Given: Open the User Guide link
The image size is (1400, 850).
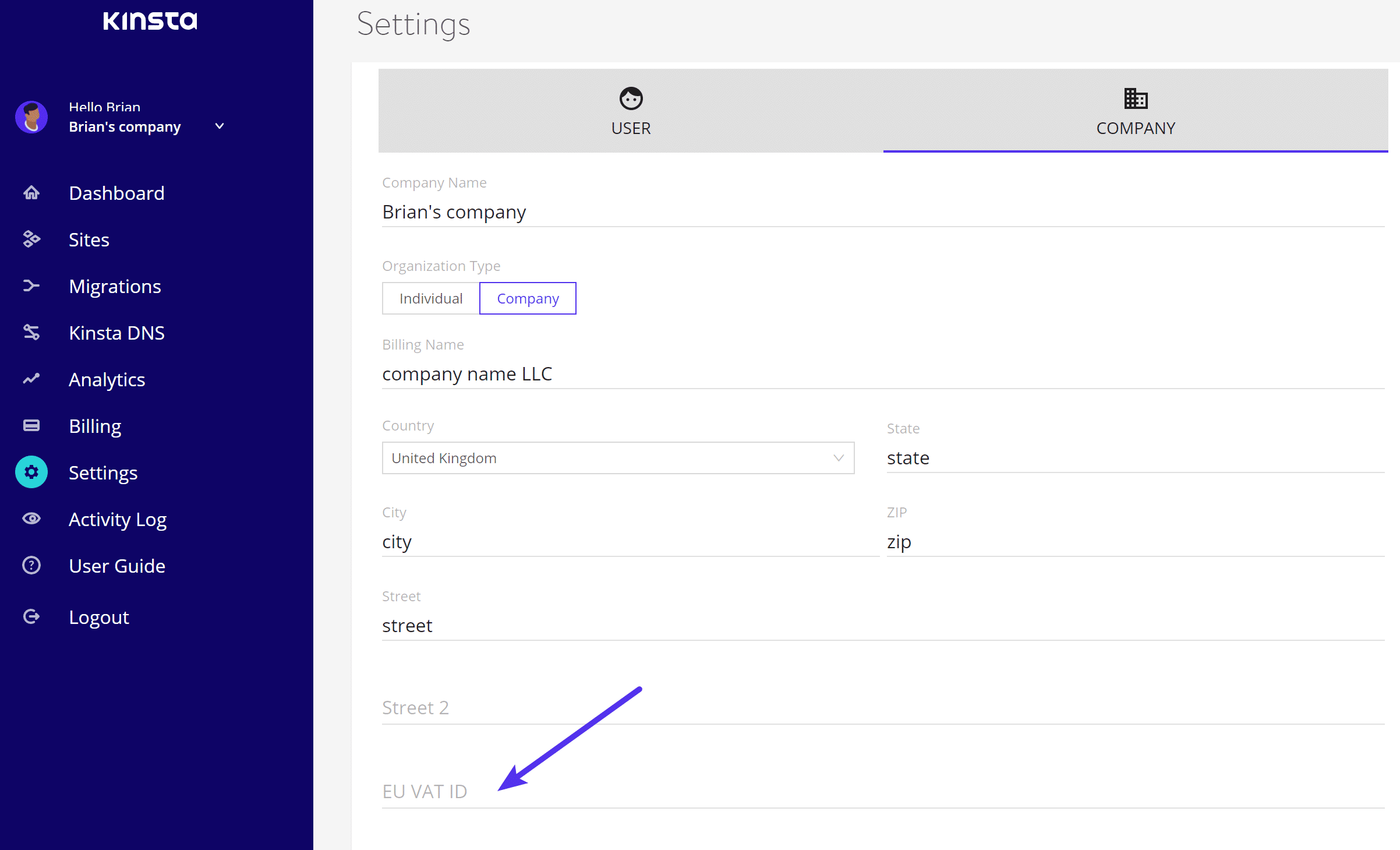Looking at the screenshot, I should tap(117, 566).
